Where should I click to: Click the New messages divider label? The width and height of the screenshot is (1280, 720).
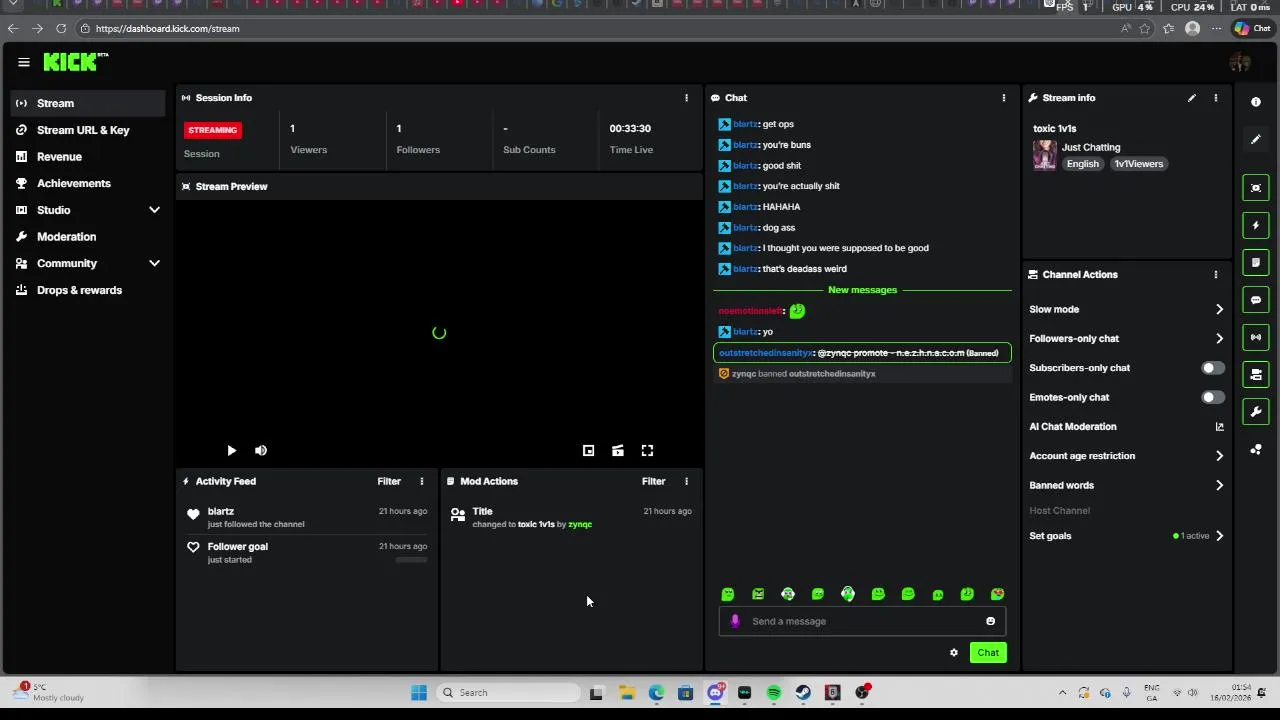pyautogui.click(x=862, y=290)
